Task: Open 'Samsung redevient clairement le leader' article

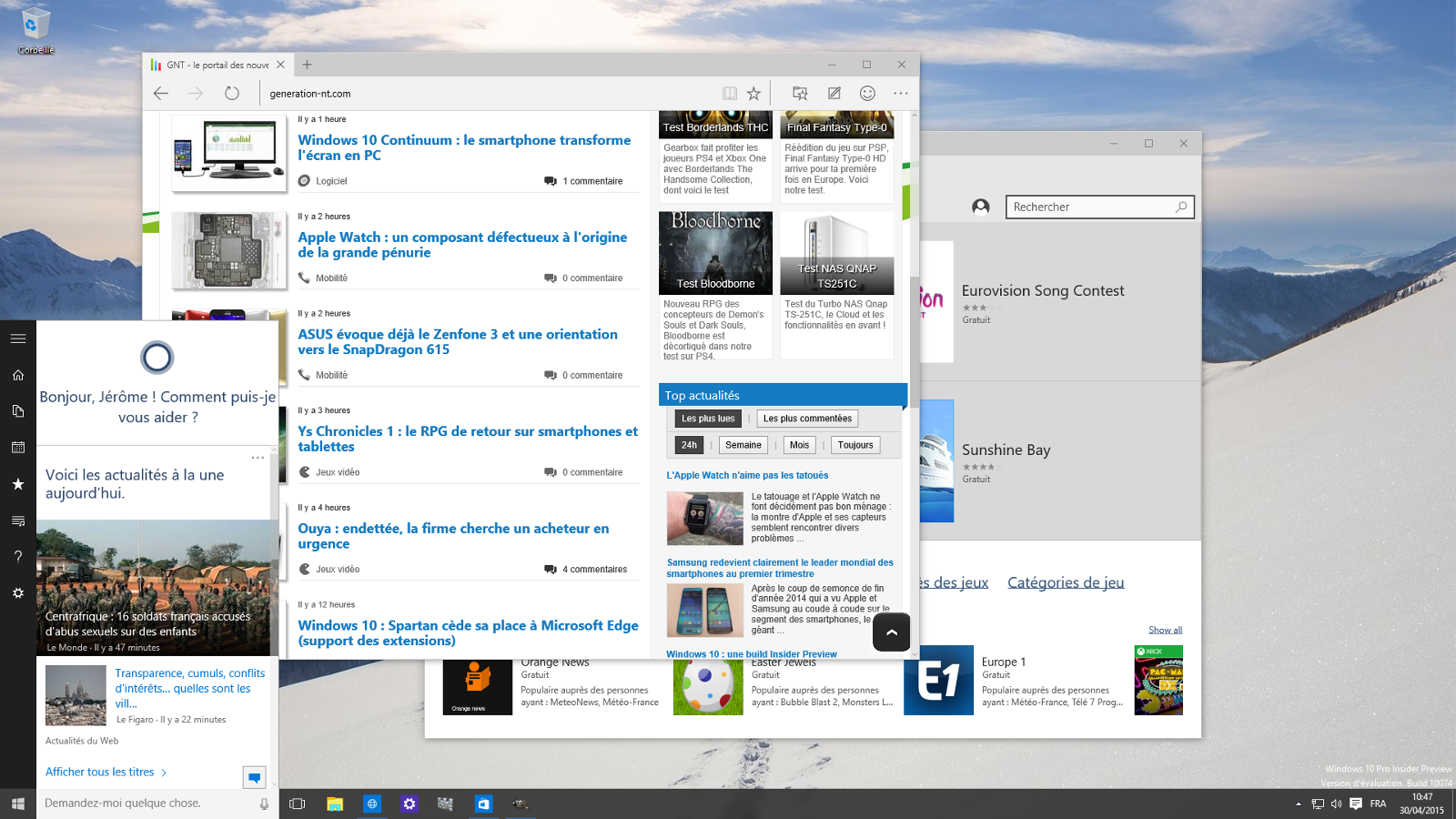Action: pos(780,568)
